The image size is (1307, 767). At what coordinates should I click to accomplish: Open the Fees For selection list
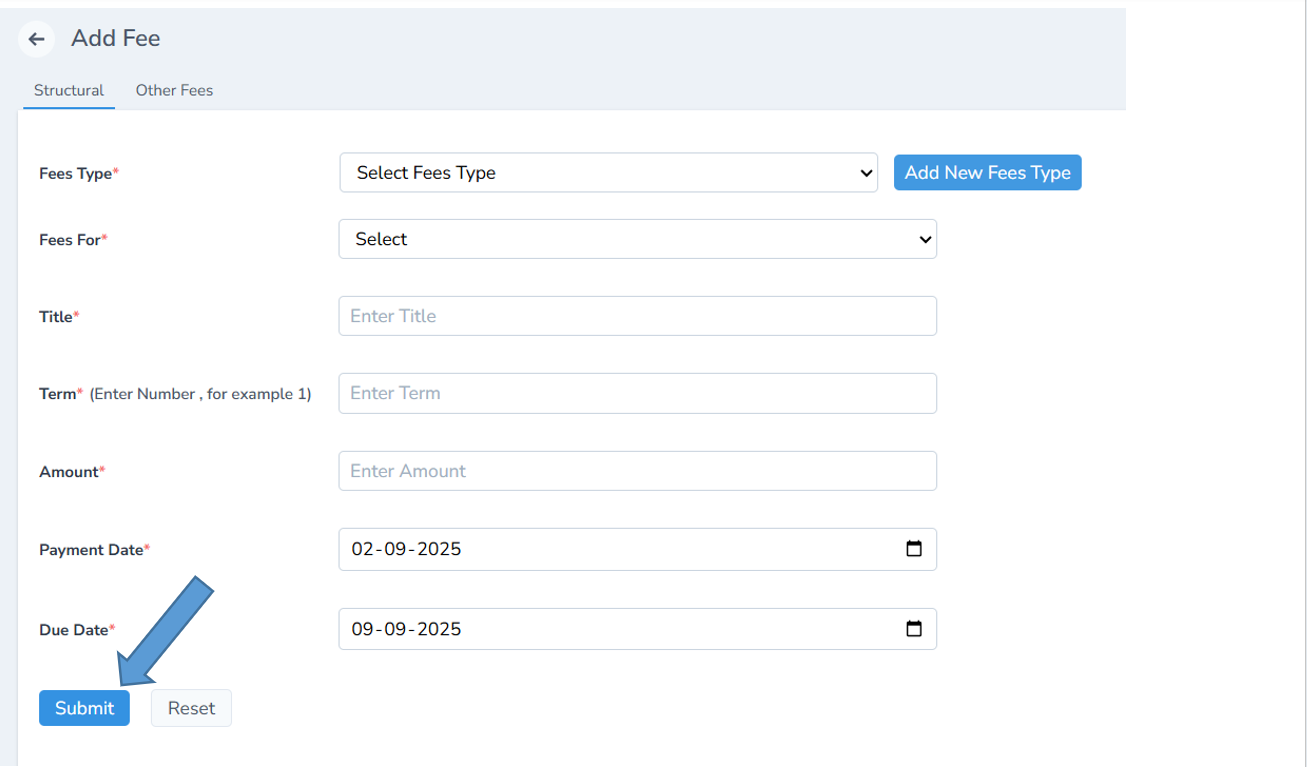tap(637, 238)
